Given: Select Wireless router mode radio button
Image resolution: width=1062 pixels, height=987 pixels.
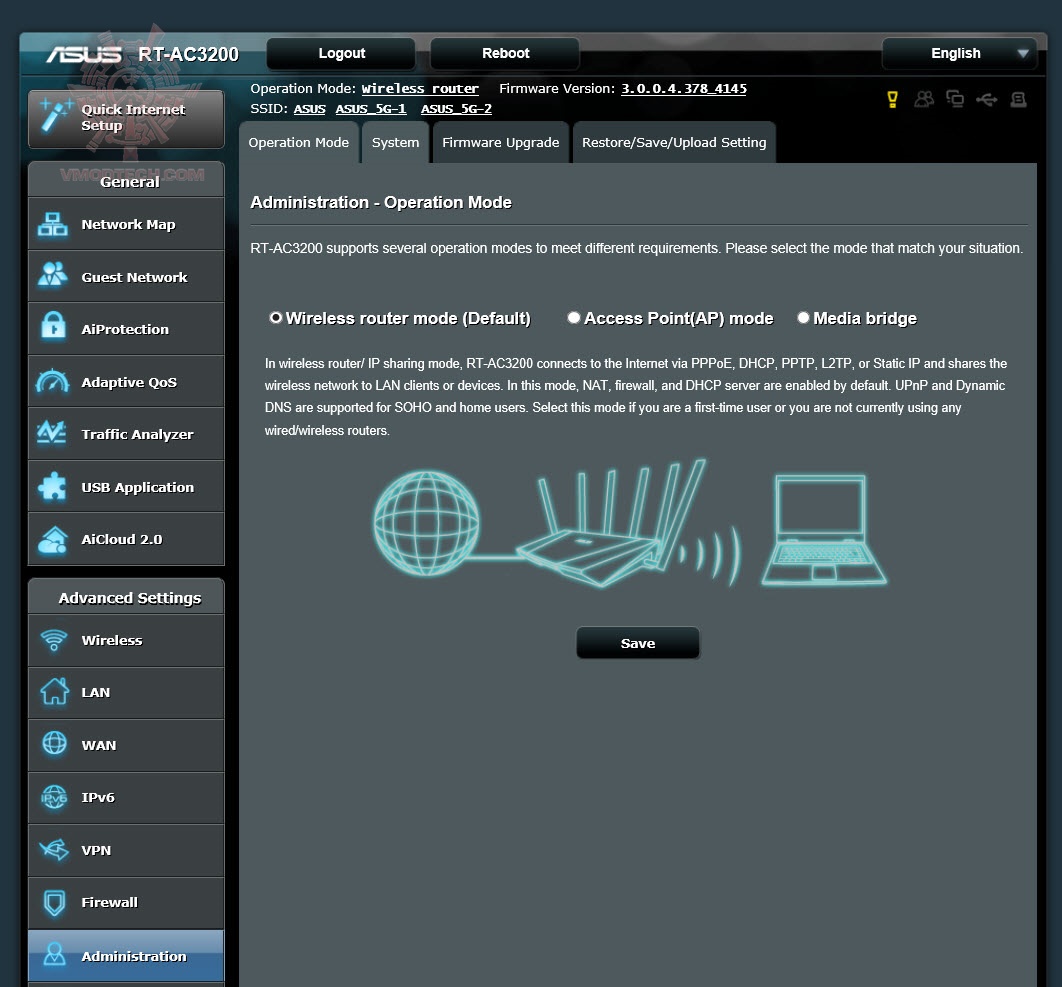Looking at the screenshot, I should [x=275, y=318].
